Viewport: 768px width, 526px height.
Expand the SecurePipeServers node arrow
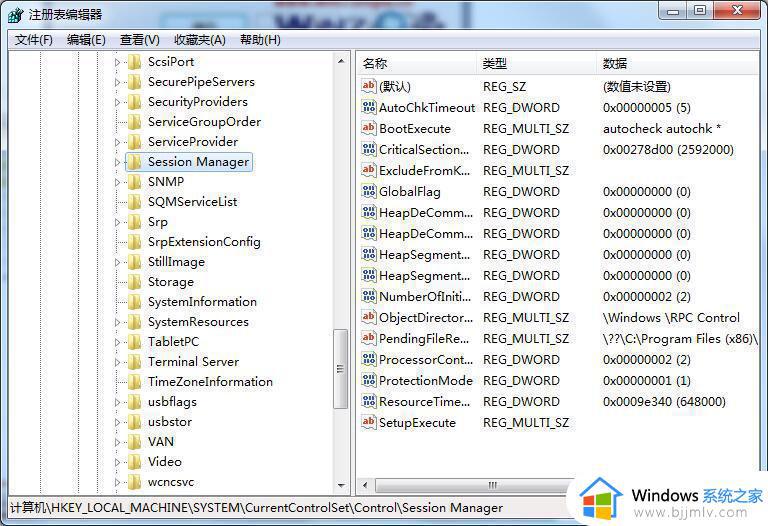117,82
